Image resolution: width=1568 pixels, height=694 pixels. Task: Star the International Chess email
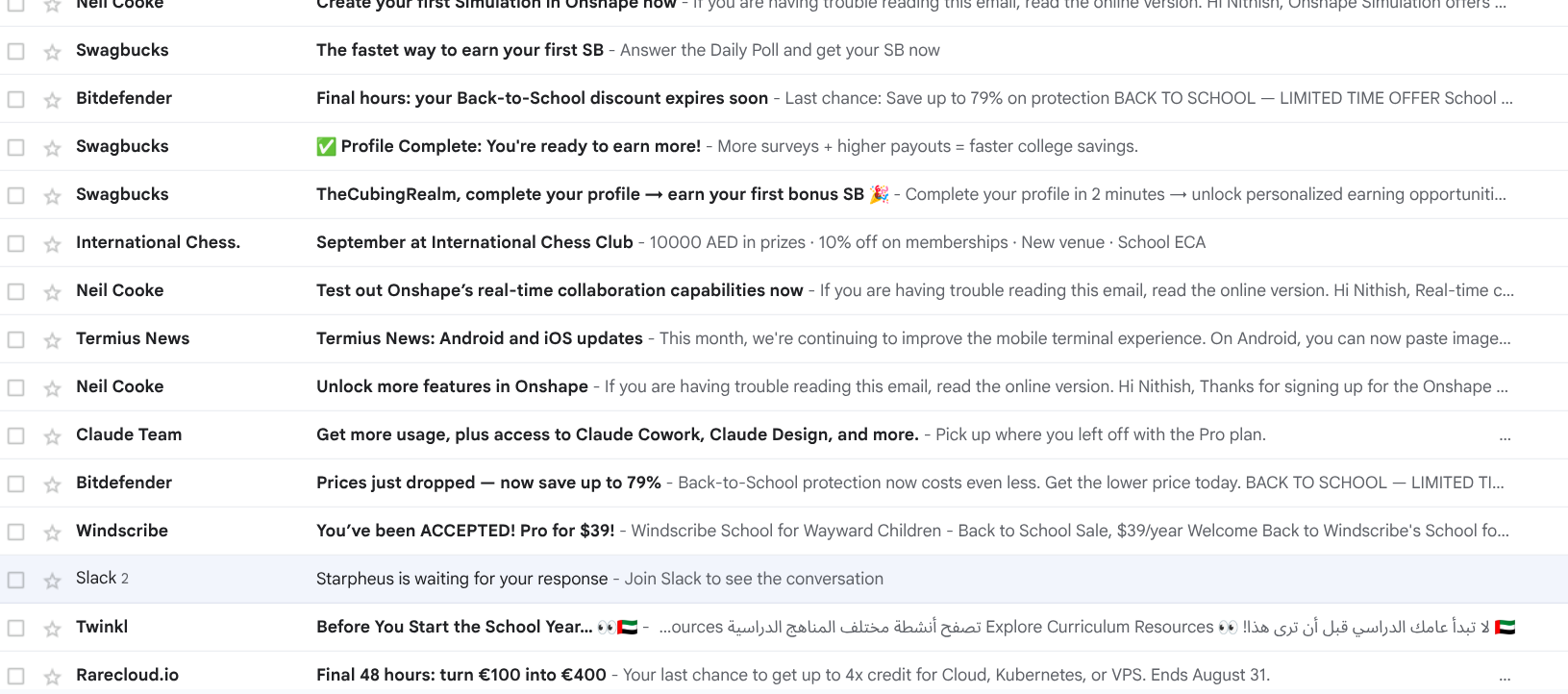(x=52, y=243)
